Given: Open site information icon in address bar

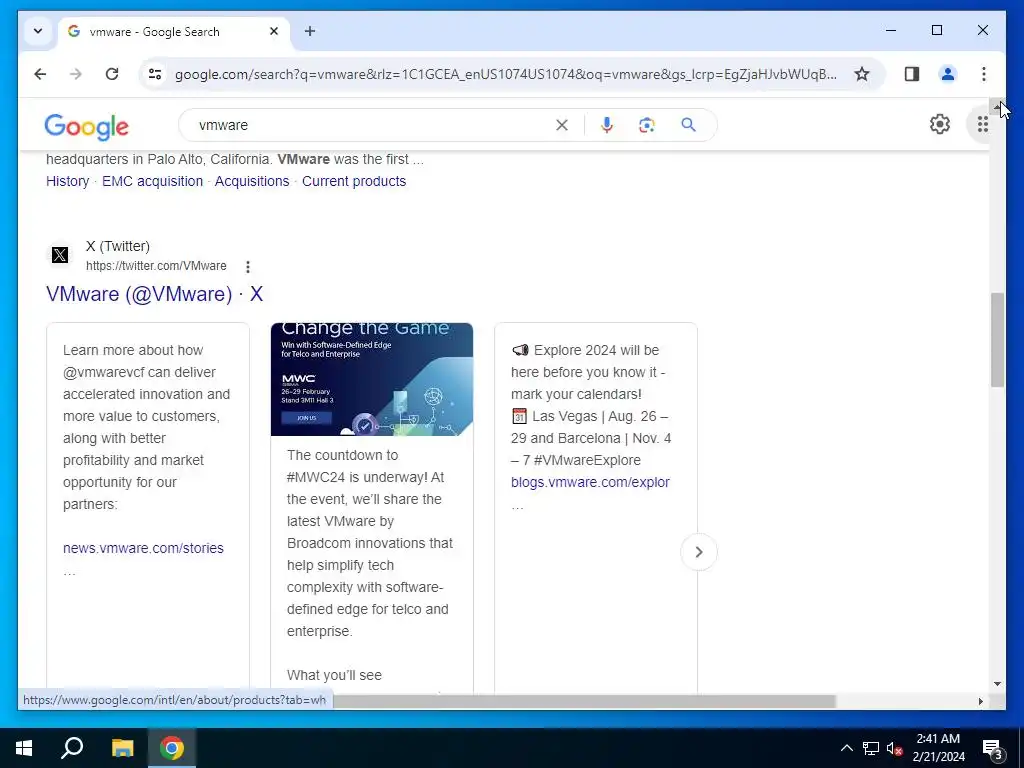Looking at the screenshot, I should [x=155, y=74].
